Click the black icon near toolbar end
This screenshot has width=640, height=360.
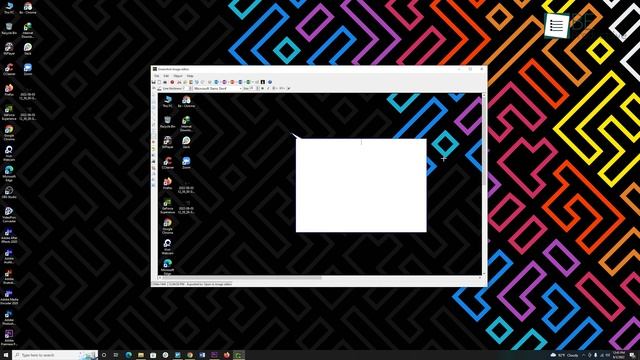[x=263, y=82]
